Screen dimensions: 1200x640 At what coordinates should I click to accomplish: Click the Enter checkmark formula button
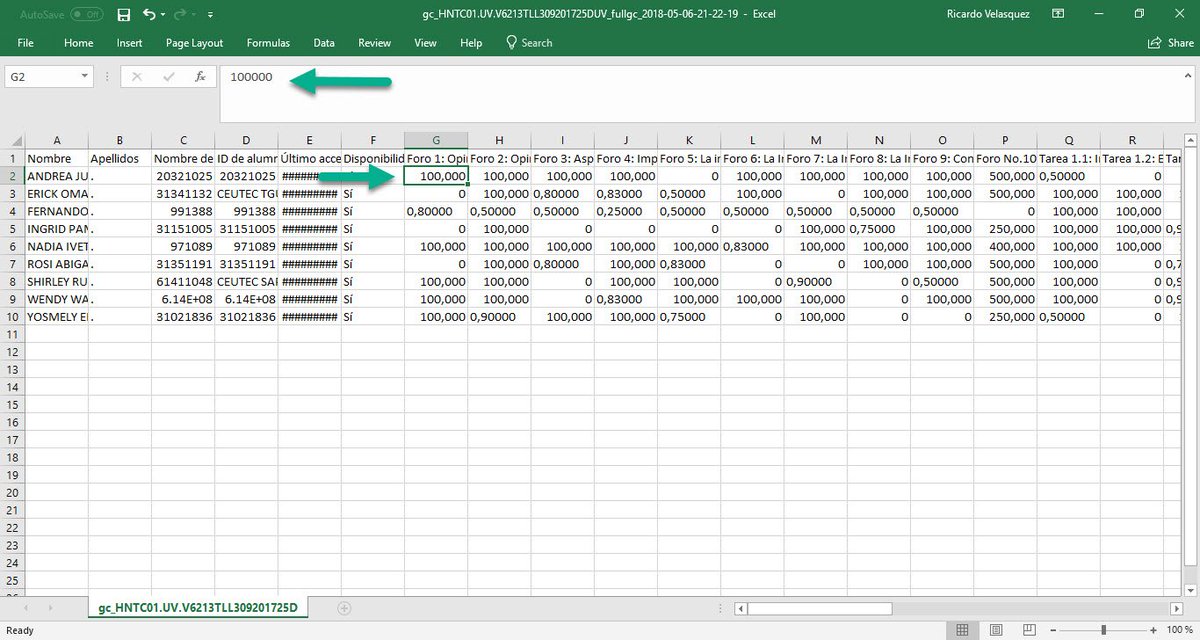click(x=168, y=76)
